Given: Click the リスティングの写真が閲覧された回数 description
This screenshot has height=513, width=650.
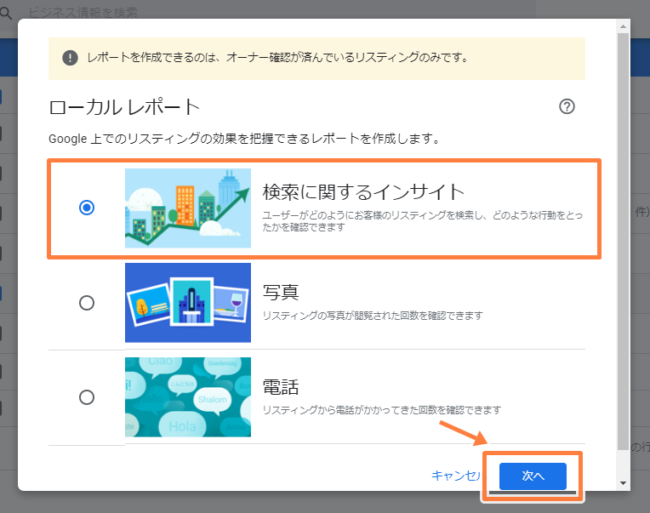Looking at the screenshot, I should (373, 316).
